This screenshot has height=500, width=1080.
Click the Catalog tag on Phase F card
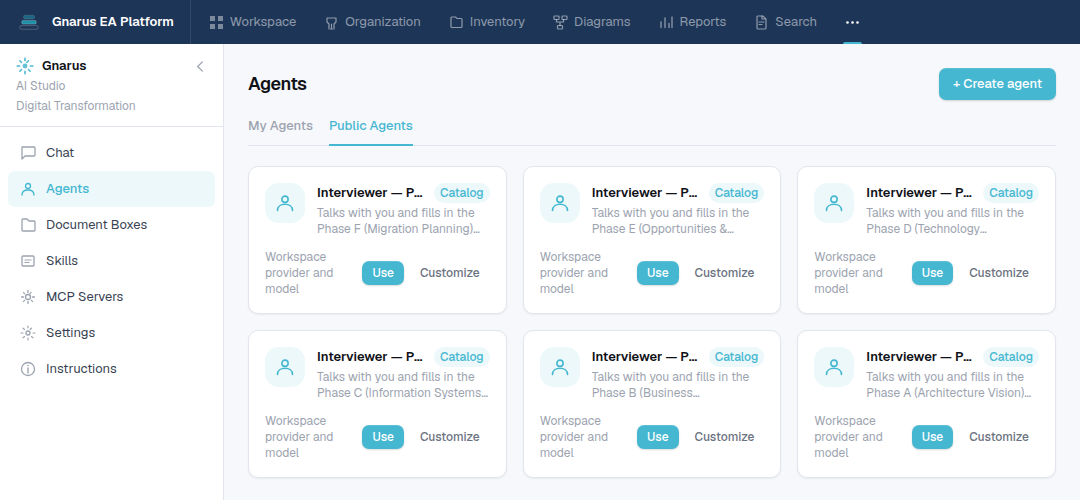(461, 193)
